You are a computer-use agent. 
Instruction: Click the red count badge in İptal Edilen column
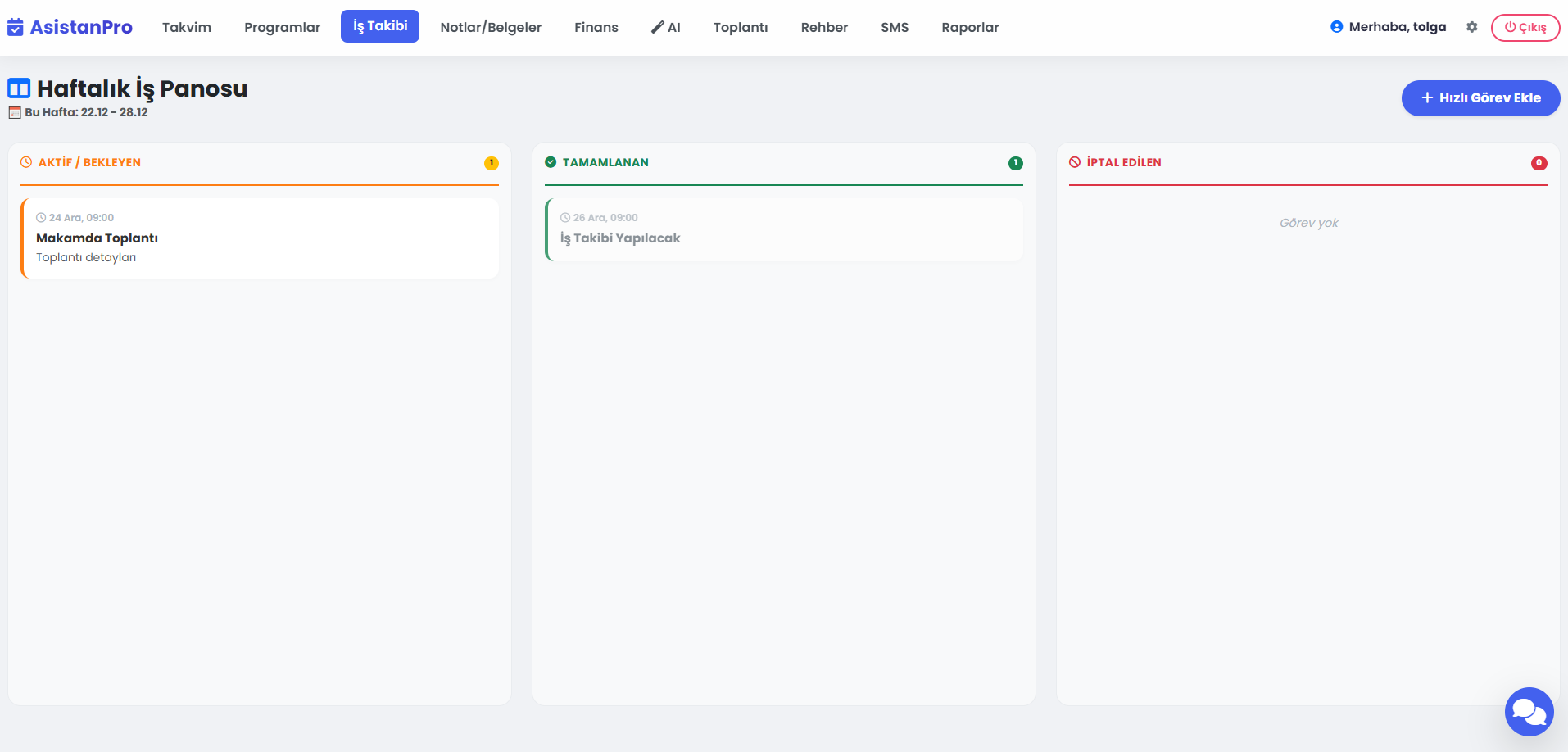coord(1539,163)
